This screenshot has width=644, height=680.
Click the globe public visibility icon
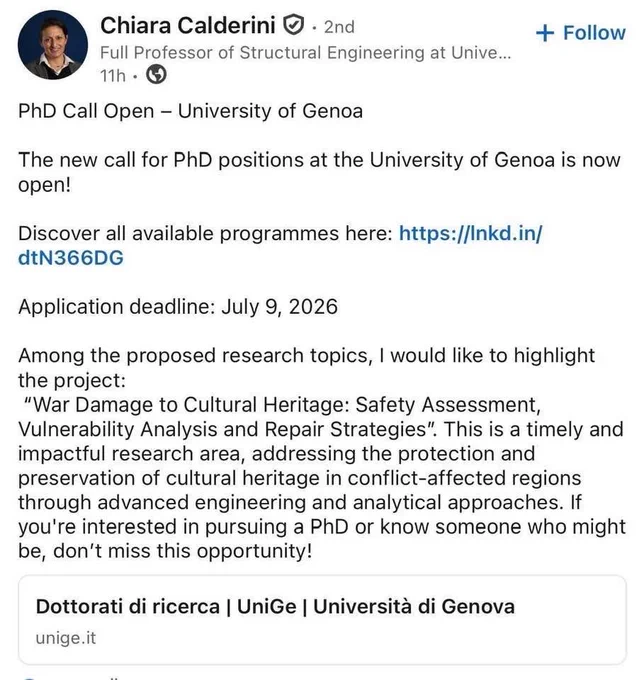click(x=156, y=75)
